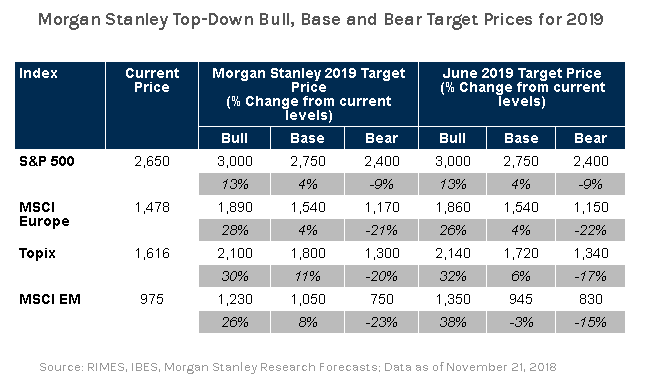
Task: Click the June 2019 Target Price header
Action: tap(522, 94)
